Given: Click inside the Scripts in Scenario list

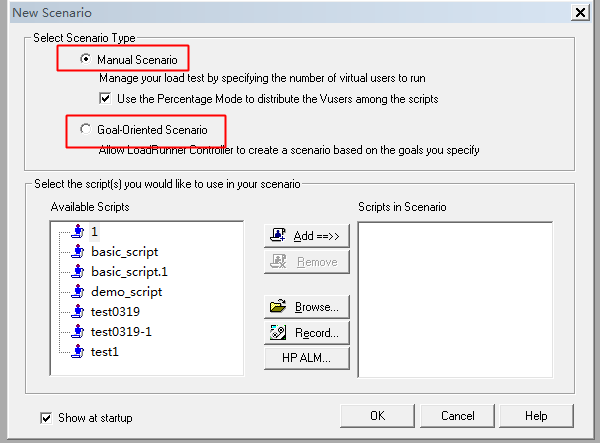Looking at the screenshot, I should (455, 300).
